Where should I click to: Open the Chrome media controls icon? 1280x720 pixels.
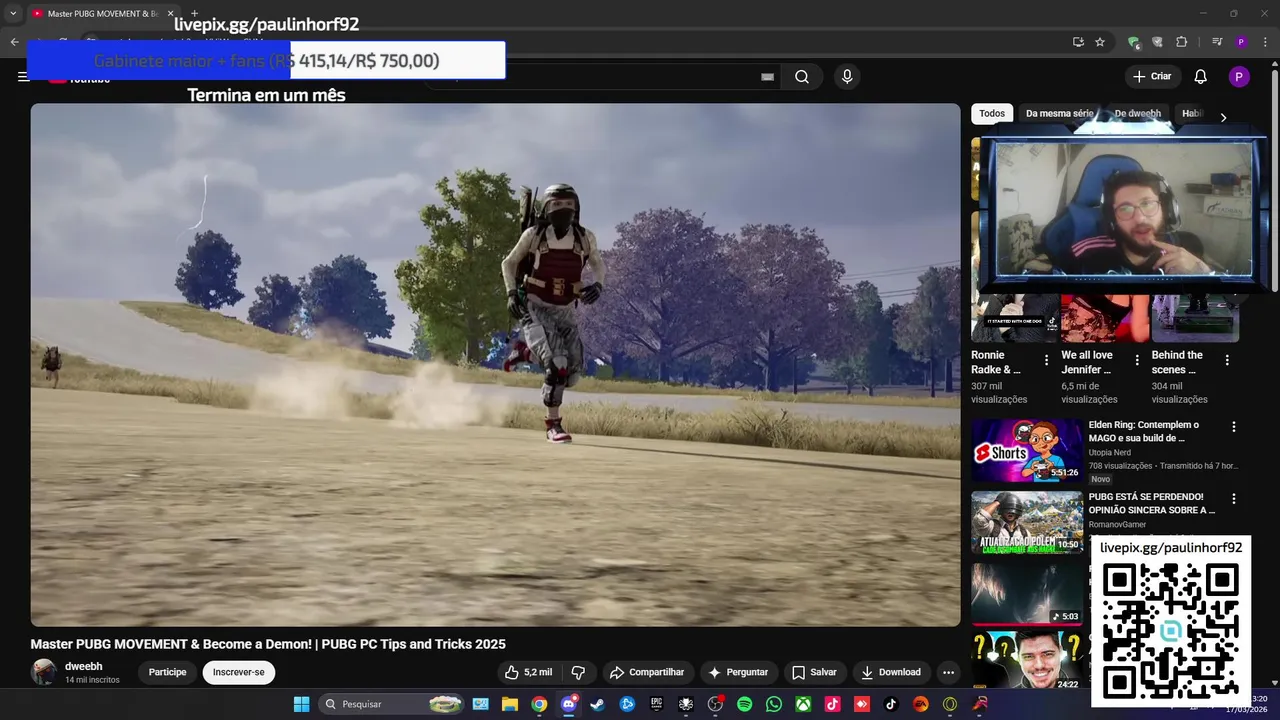(1217, 42)
